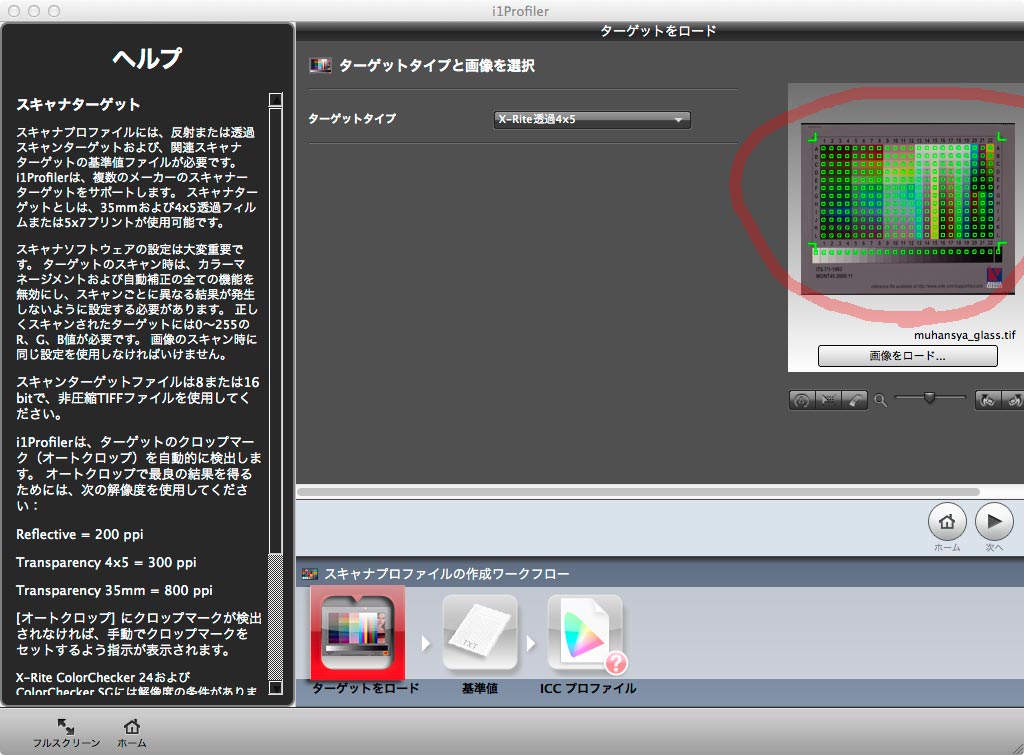Click the help panel scroll-down arrow
1024x755 pixels.
(x=276, y=688)
